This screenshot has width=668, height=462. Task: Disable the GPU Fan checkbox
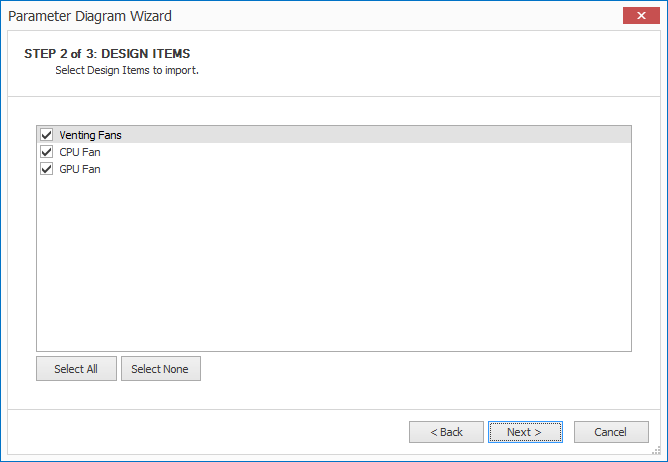coord(46,169)
